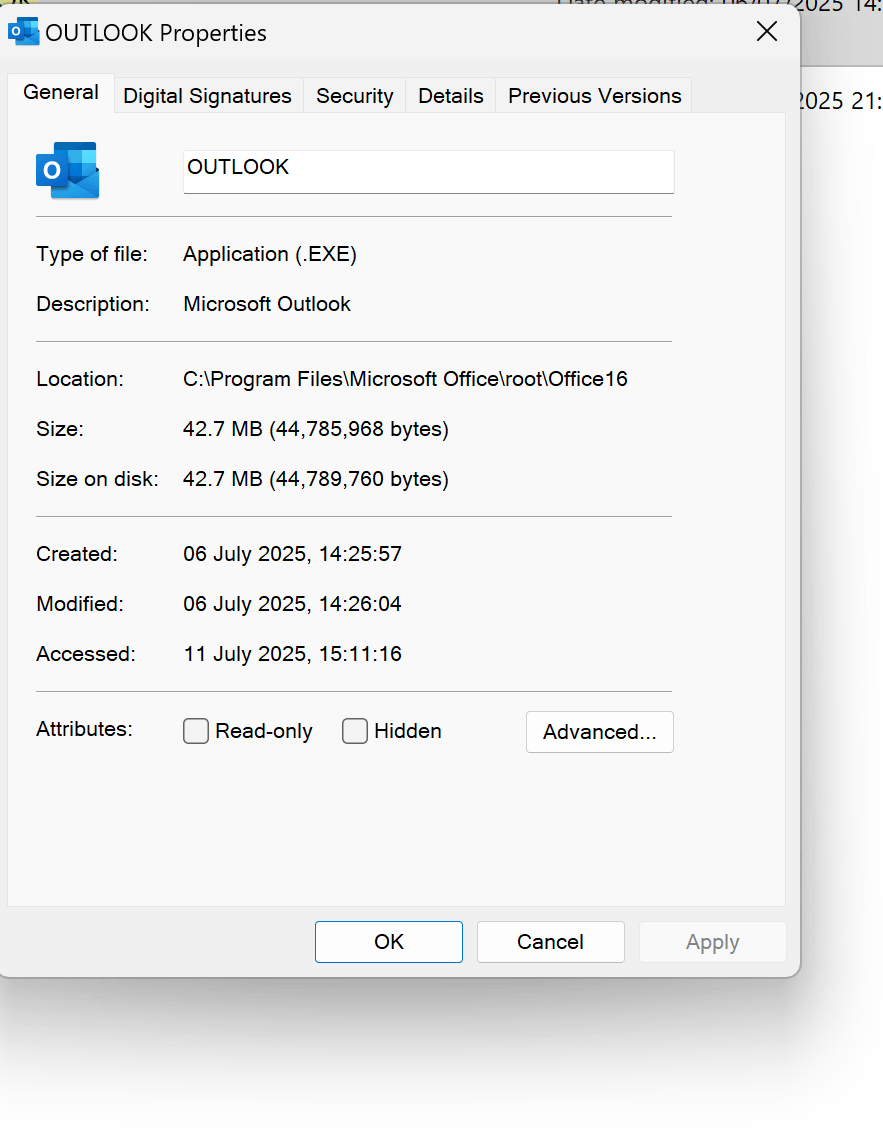Select the Details tab
Viewport: 883px width, 1148px height.
(450, 95)
